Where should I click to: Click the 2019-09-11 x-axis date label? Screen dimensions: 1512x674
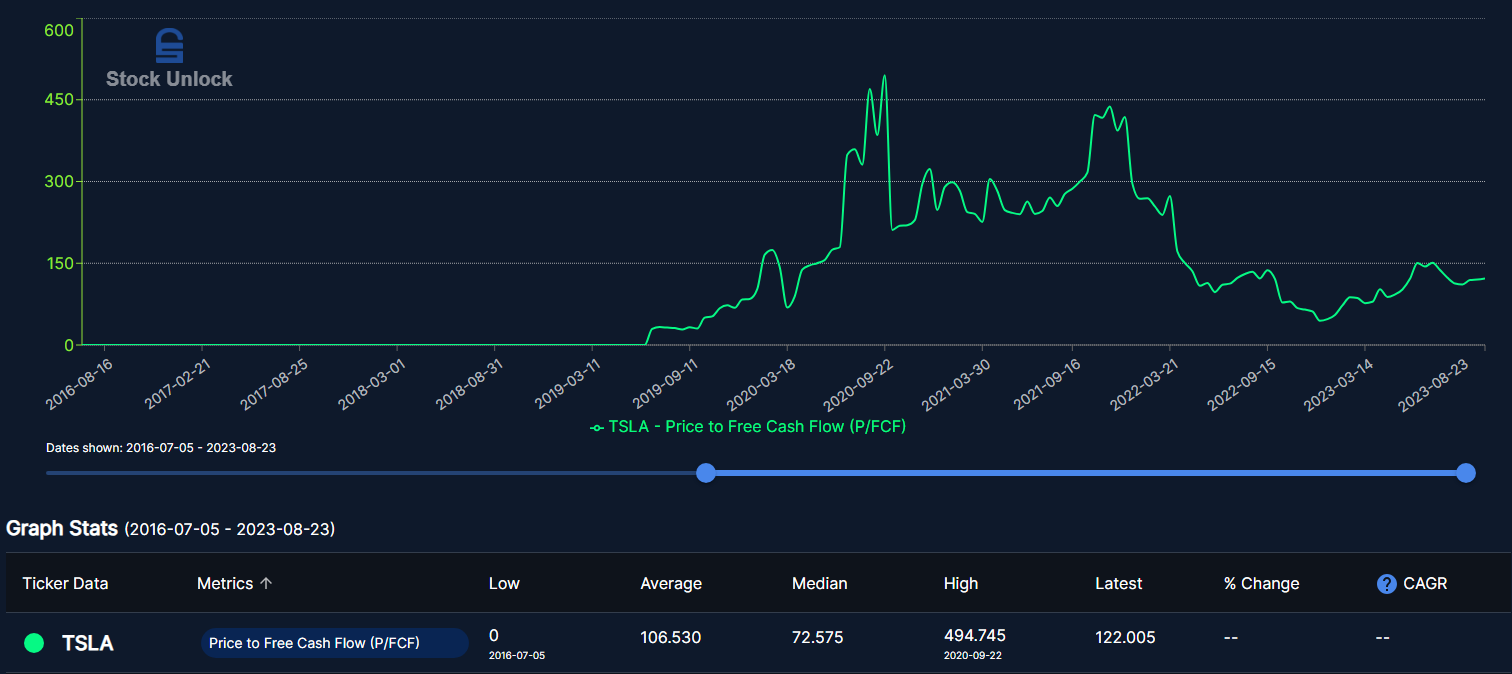tap(663, 383)
